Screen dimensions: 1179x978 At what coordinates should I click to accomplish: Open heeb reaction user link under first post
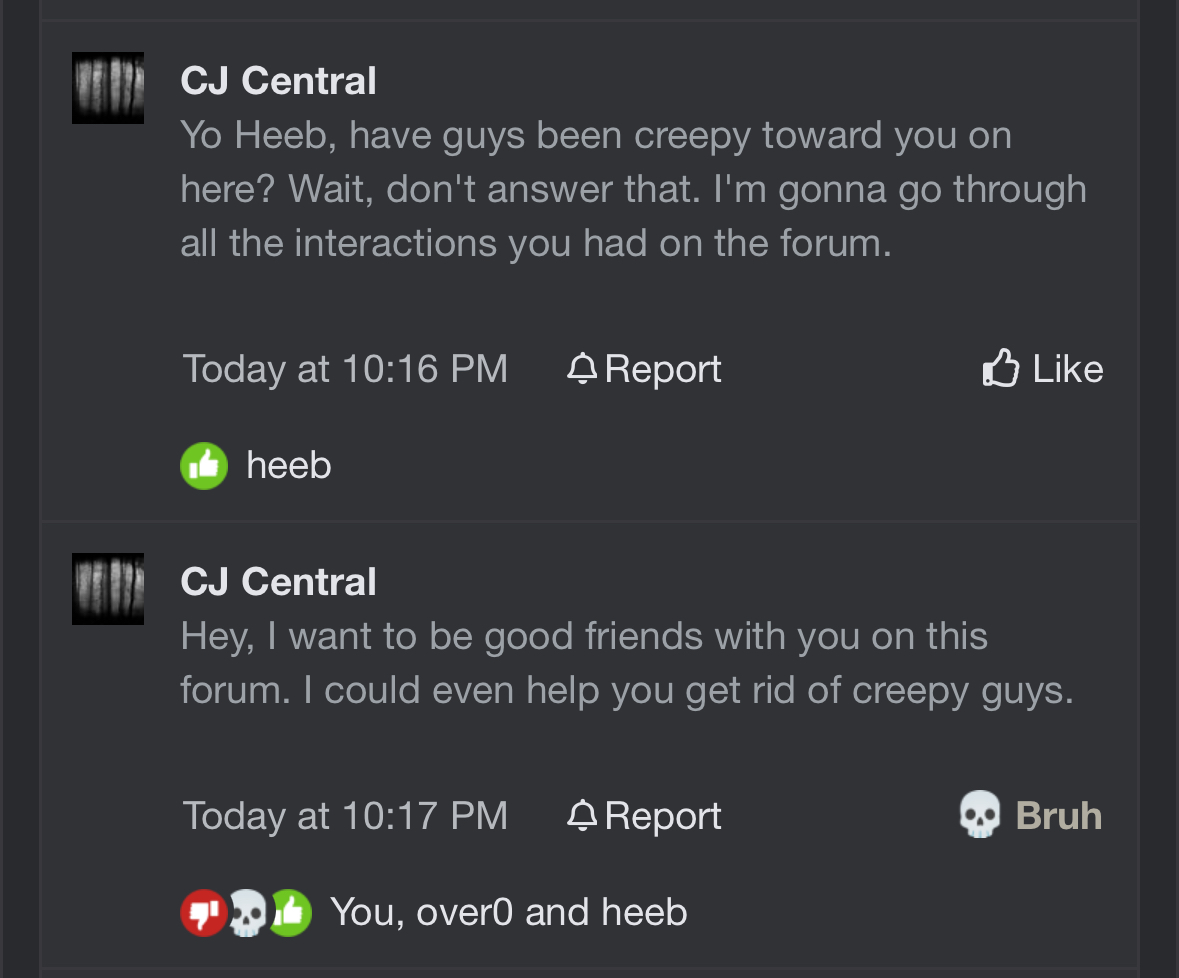(x=289, y=465)
